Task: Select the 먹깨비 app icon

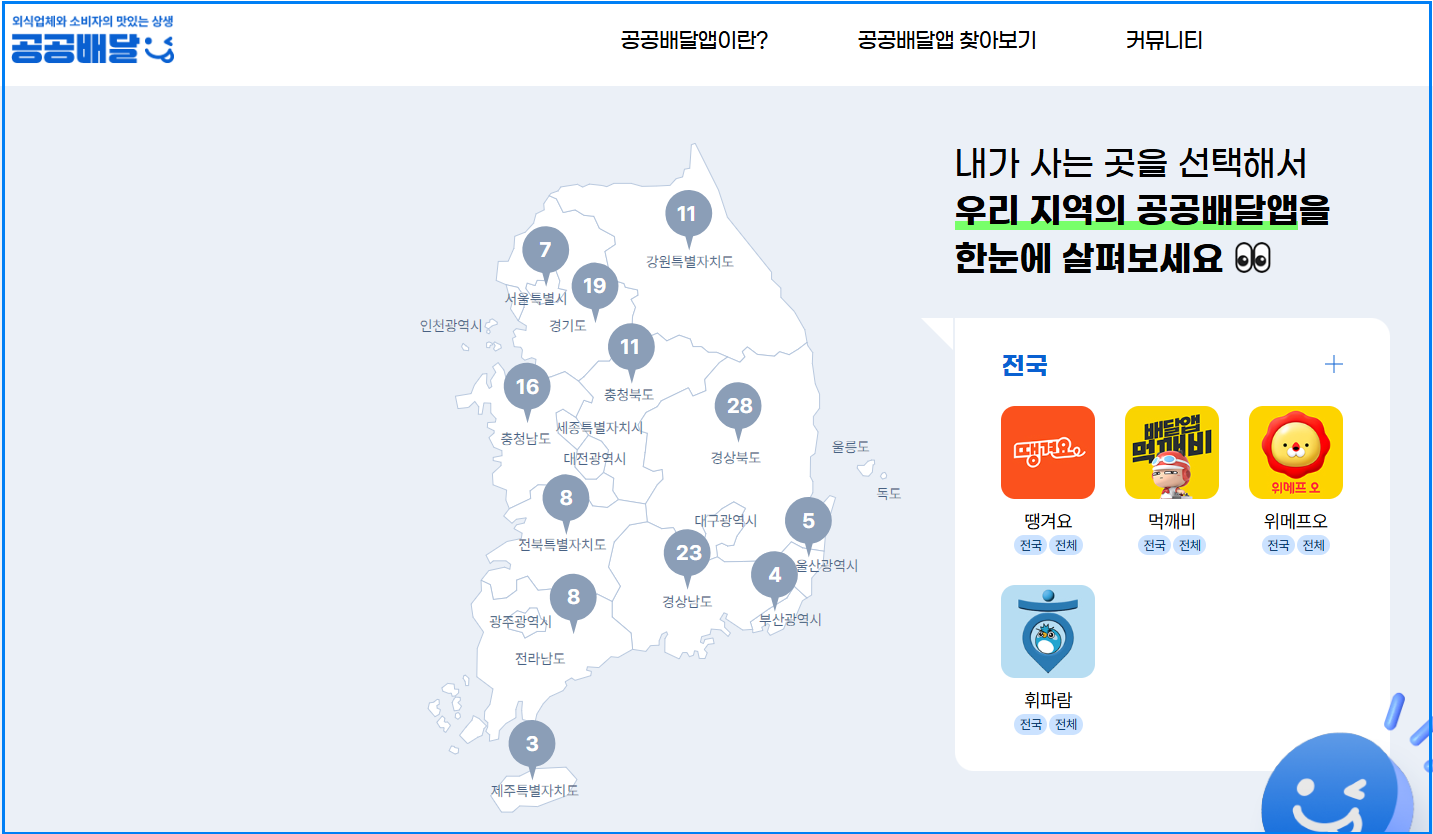Action: (1172, 452)
